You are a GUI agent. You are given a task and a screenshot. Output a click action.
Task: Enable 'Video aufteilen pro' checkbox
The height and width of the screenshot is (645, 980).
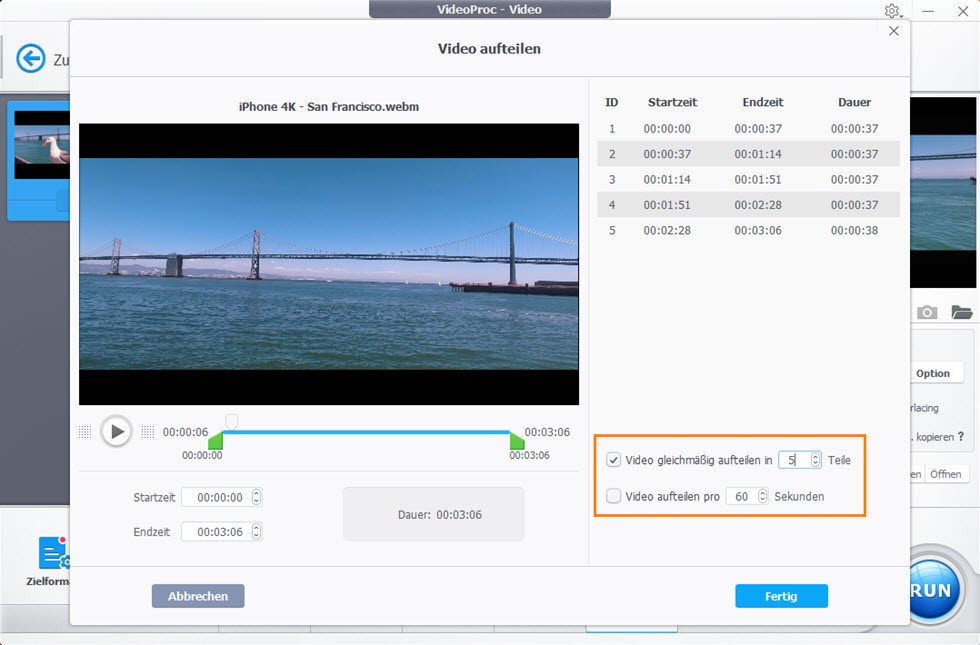coord(614,496)
